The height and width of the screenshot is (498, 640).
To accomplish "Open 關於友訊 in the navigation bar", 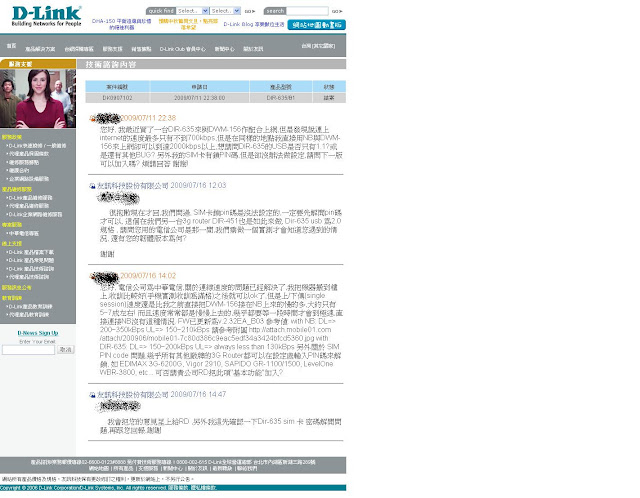I will click(253, 49).
